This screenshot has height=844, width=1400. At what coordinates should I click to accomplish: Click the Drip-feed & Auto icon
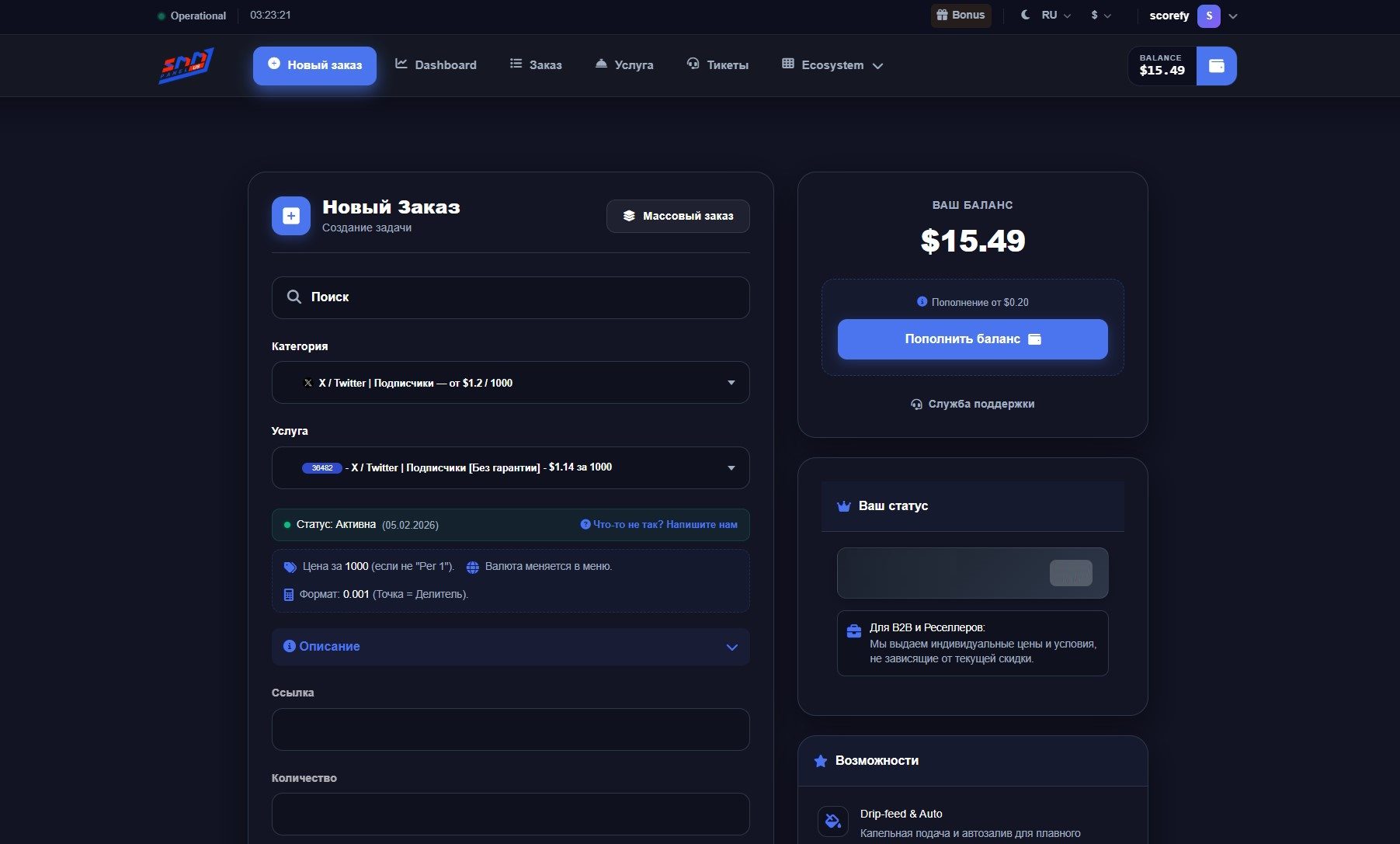pyautogui.click(x=832, y=821)
